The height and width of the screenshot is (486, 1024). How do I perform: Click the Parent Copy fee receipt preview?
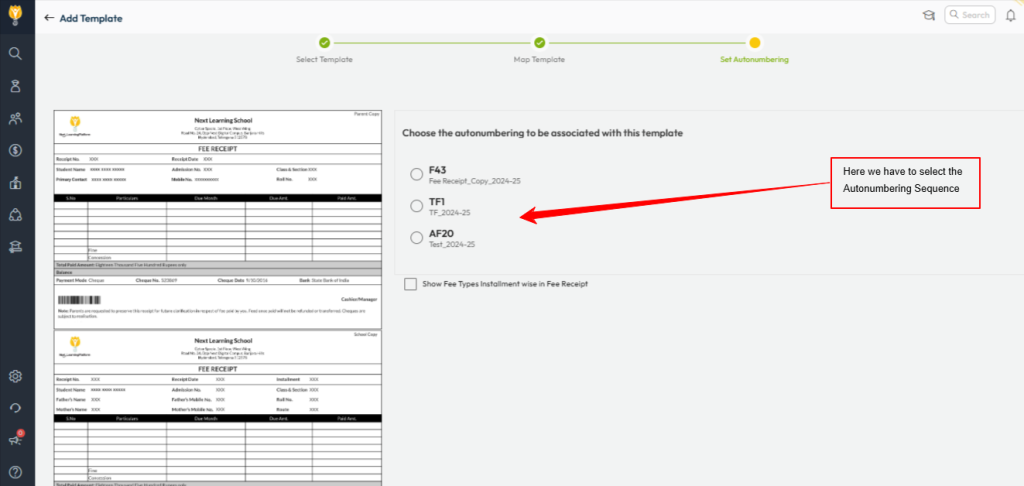pos(216,217)
